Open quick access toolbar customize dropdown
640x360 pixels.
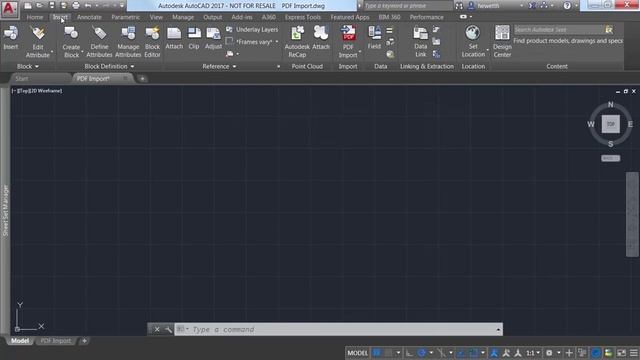(x=122, y=6)
